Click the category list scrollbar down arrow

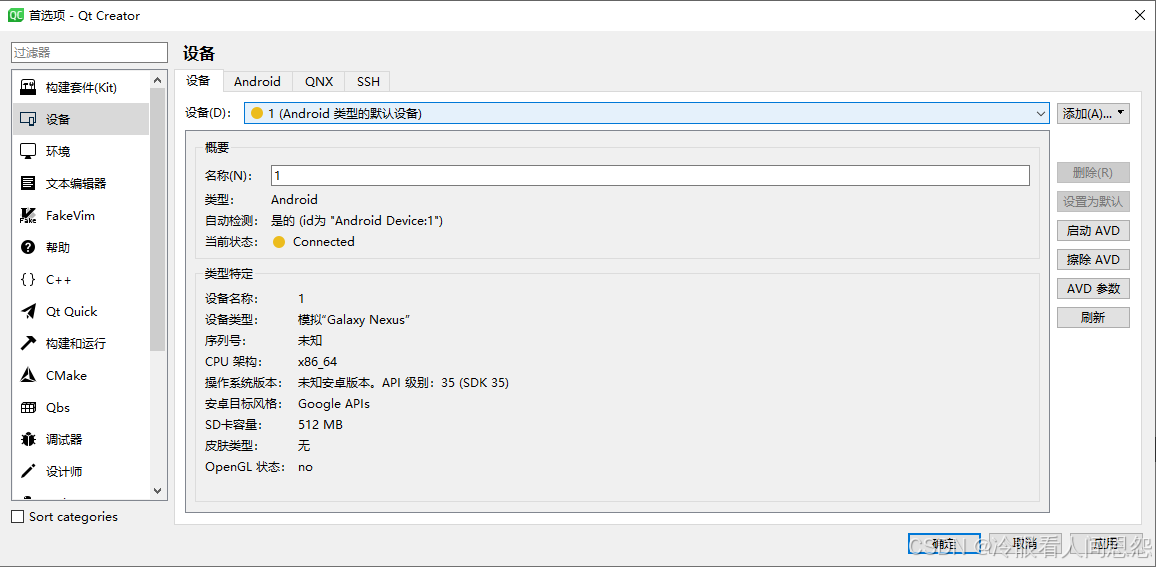click(x=158, y=490)
